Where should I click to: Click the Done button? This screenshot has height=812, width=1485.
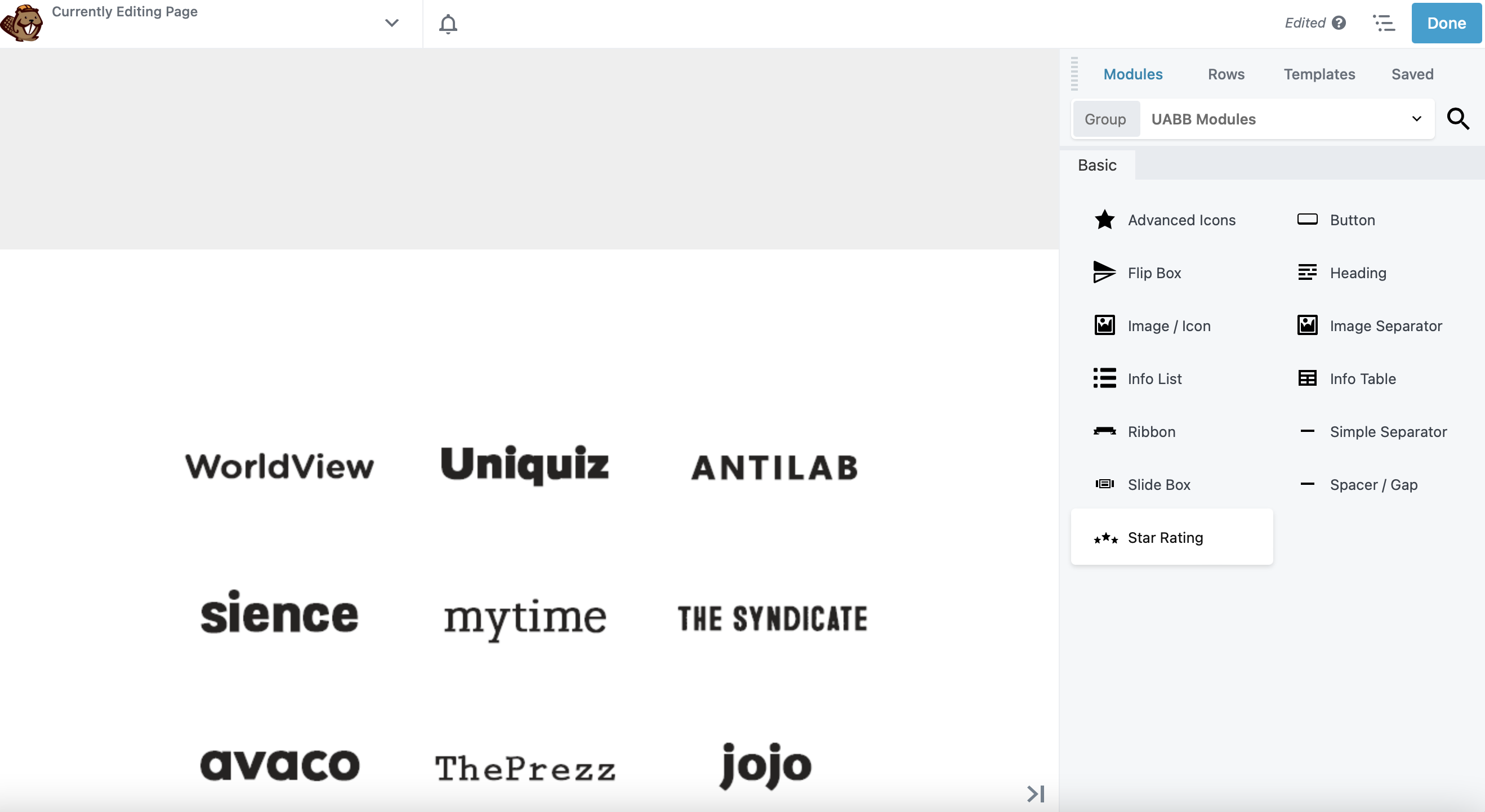click(x=1446, y=23)
